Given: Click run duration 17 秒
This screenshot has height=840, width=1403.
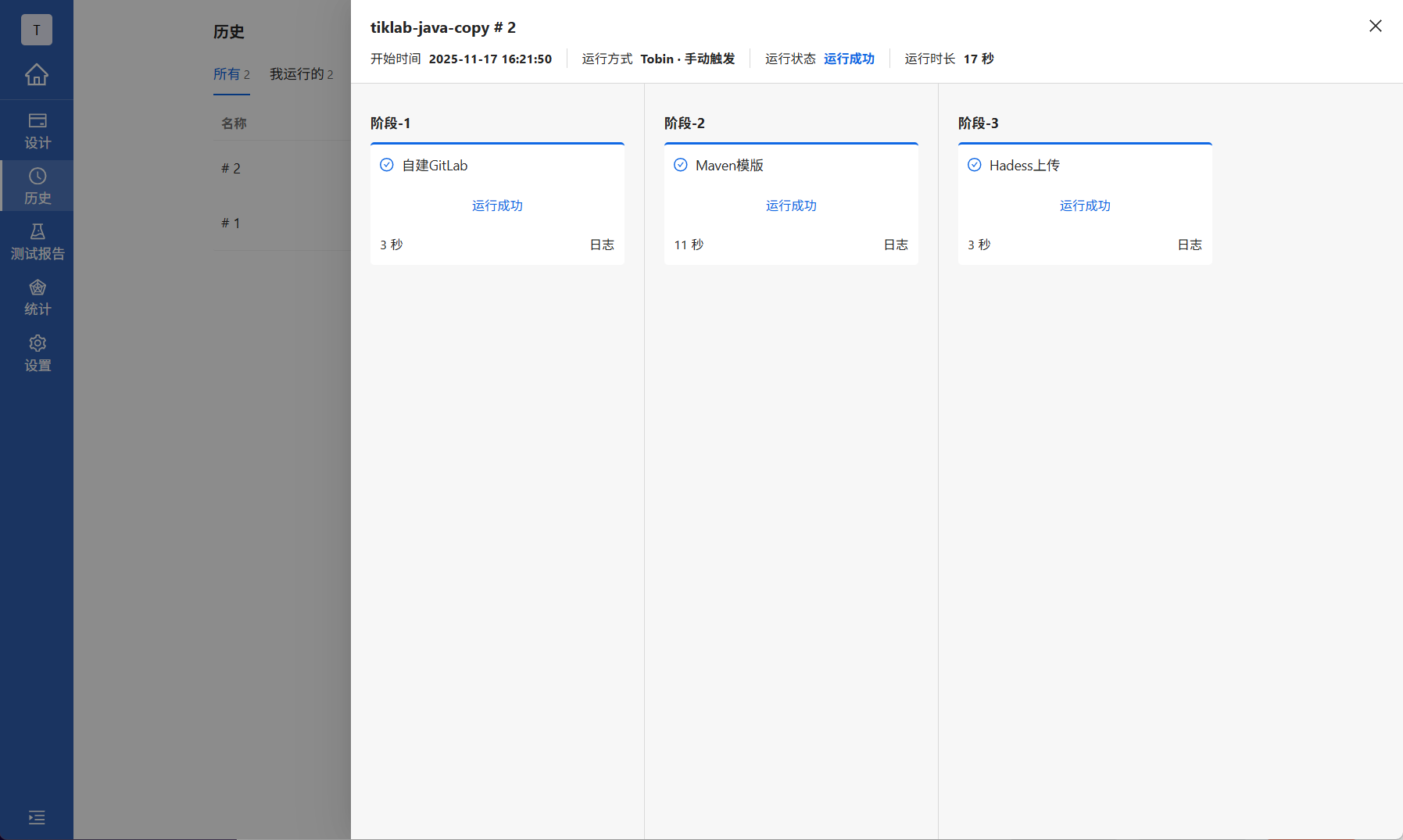Looking at the screenshot, I should pos(979,59).
